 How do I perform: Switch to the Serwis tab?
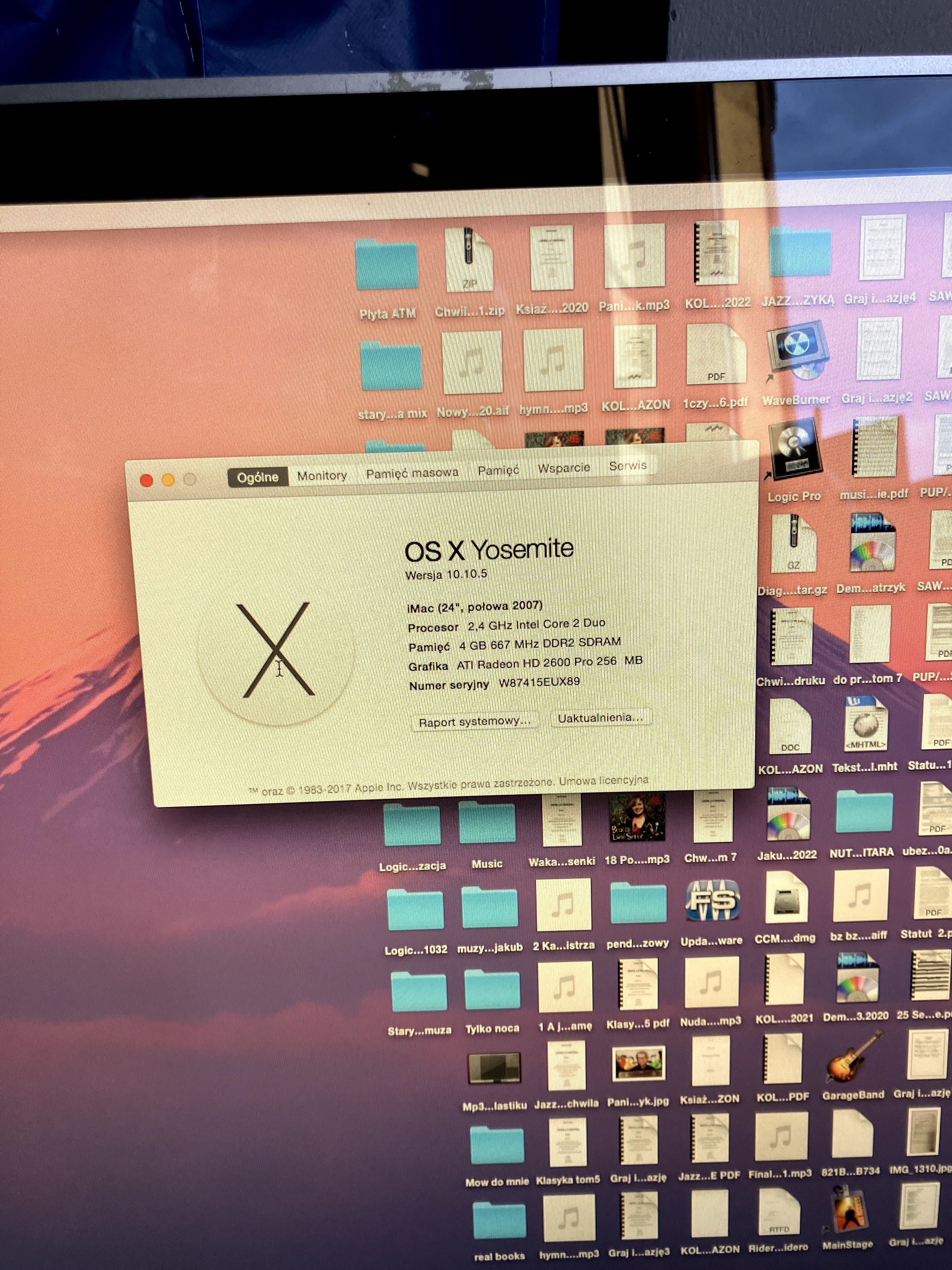point(628,465)
